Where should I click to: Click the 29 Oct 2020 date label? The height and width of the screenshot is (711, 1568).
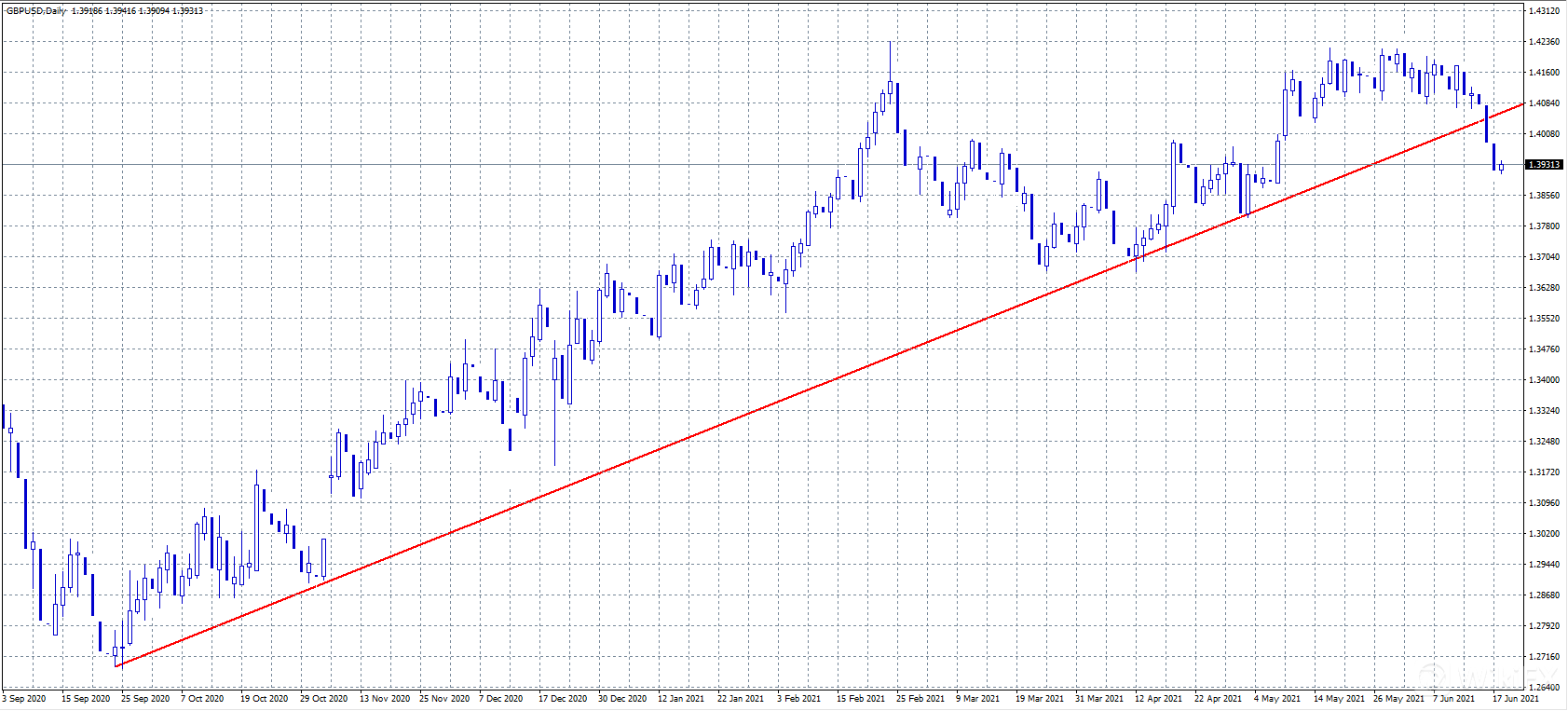tap(323, 699)
